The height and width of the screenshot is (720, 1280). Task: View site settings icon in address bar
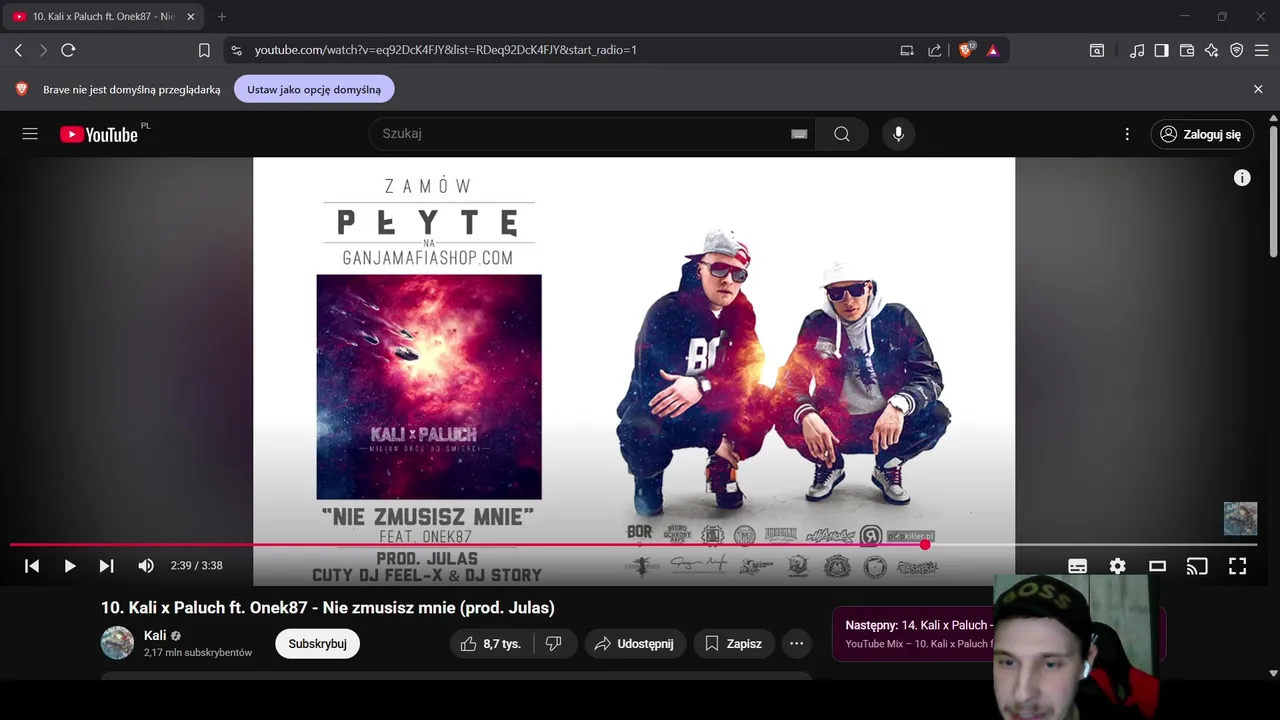point(235,50)
